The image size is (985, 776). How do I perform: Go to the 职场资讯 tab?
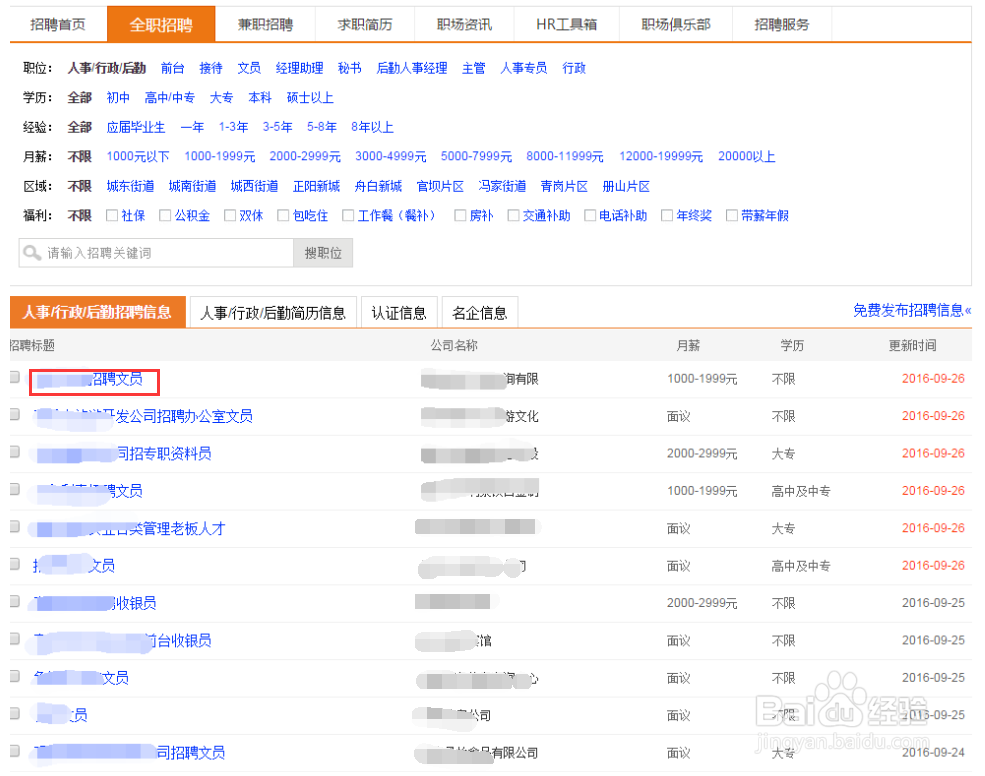(x=464, y=25)
